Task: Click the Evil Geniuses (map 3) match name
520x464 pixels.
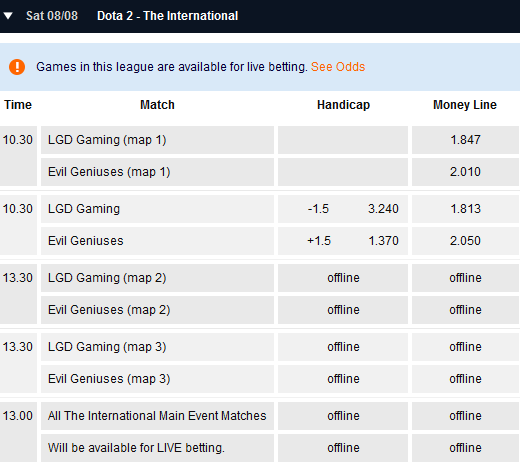Action: click(109, 379)
